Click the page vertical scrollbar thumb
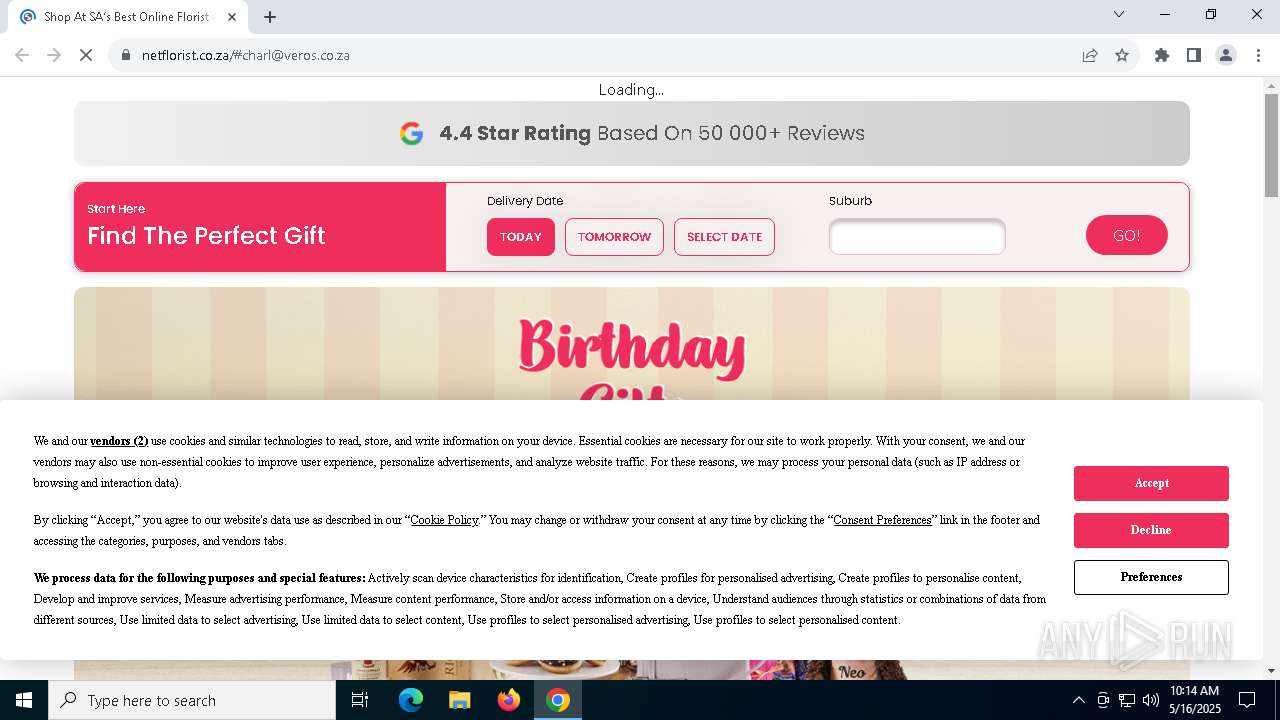The width and height of the screenshot is (1280, 720). [1271, 145]
